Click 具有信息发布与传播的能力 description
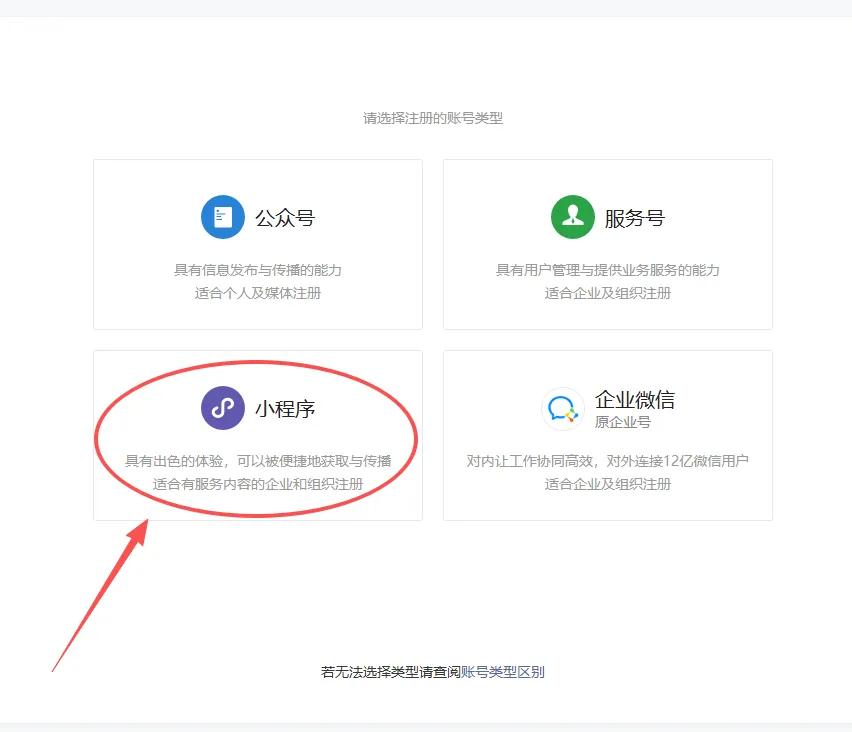The image size is (852, 732). pos(258,270)
